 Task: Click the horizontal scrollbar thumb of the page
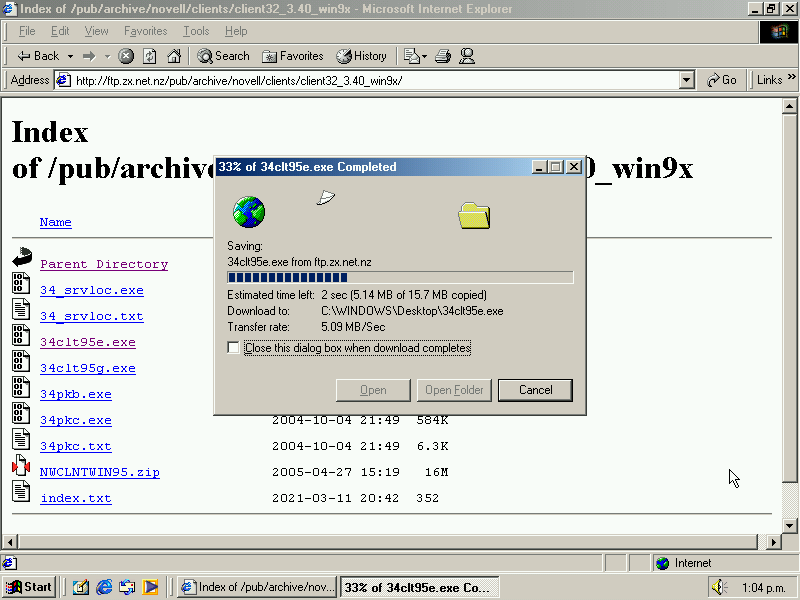388,541
